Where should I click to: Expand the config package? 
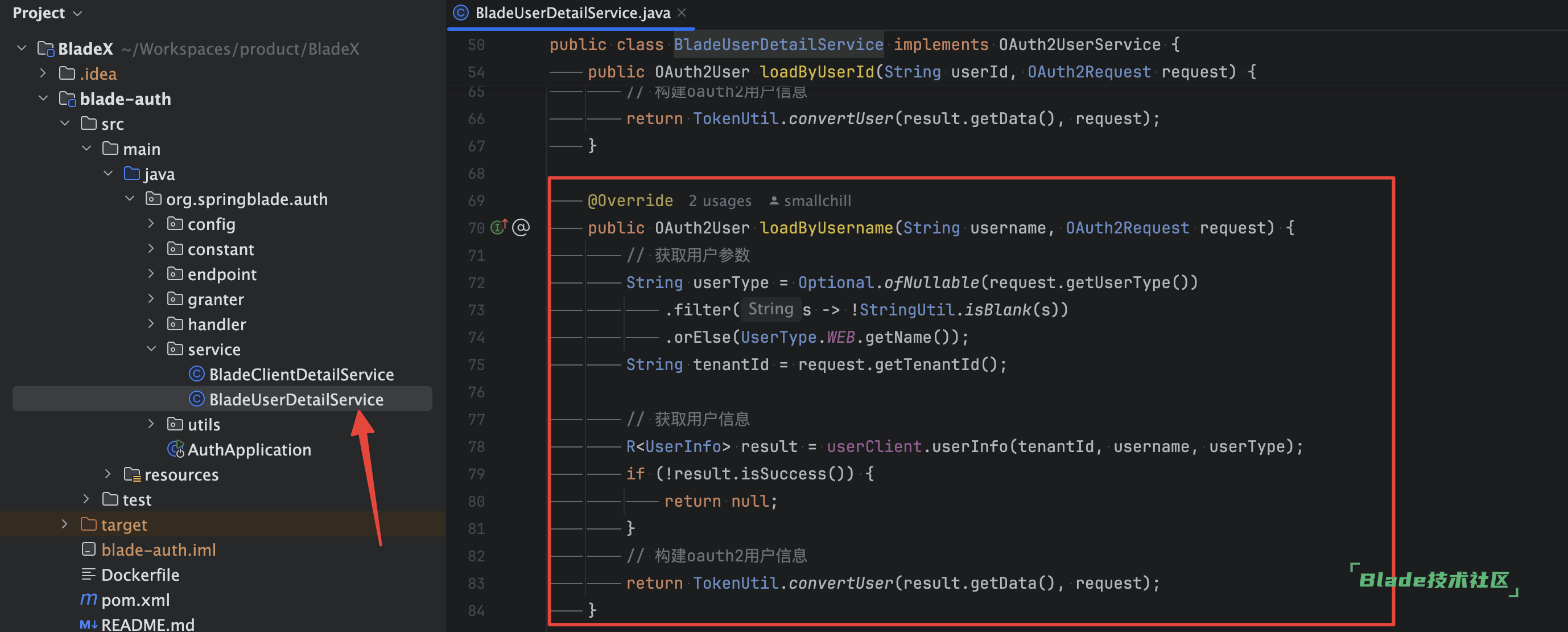pos(151,223)
